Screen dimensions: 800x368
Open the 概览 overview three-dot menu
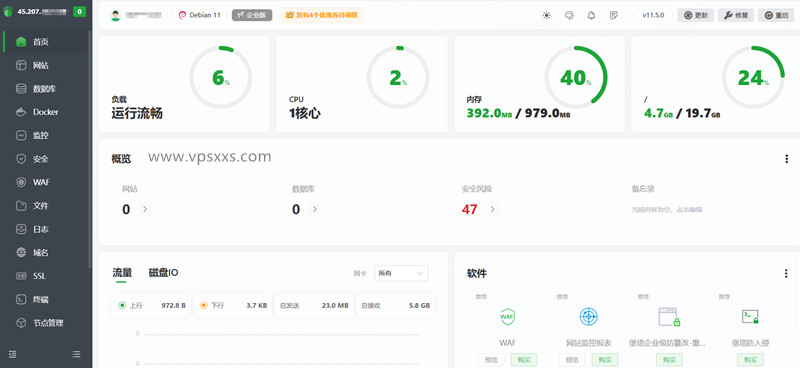786,159
